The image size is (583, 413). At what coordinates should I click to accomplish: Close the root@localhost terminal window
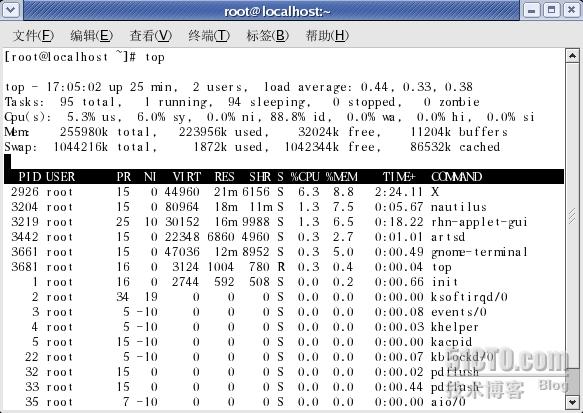pyautogui.click(x=572, y=10)
